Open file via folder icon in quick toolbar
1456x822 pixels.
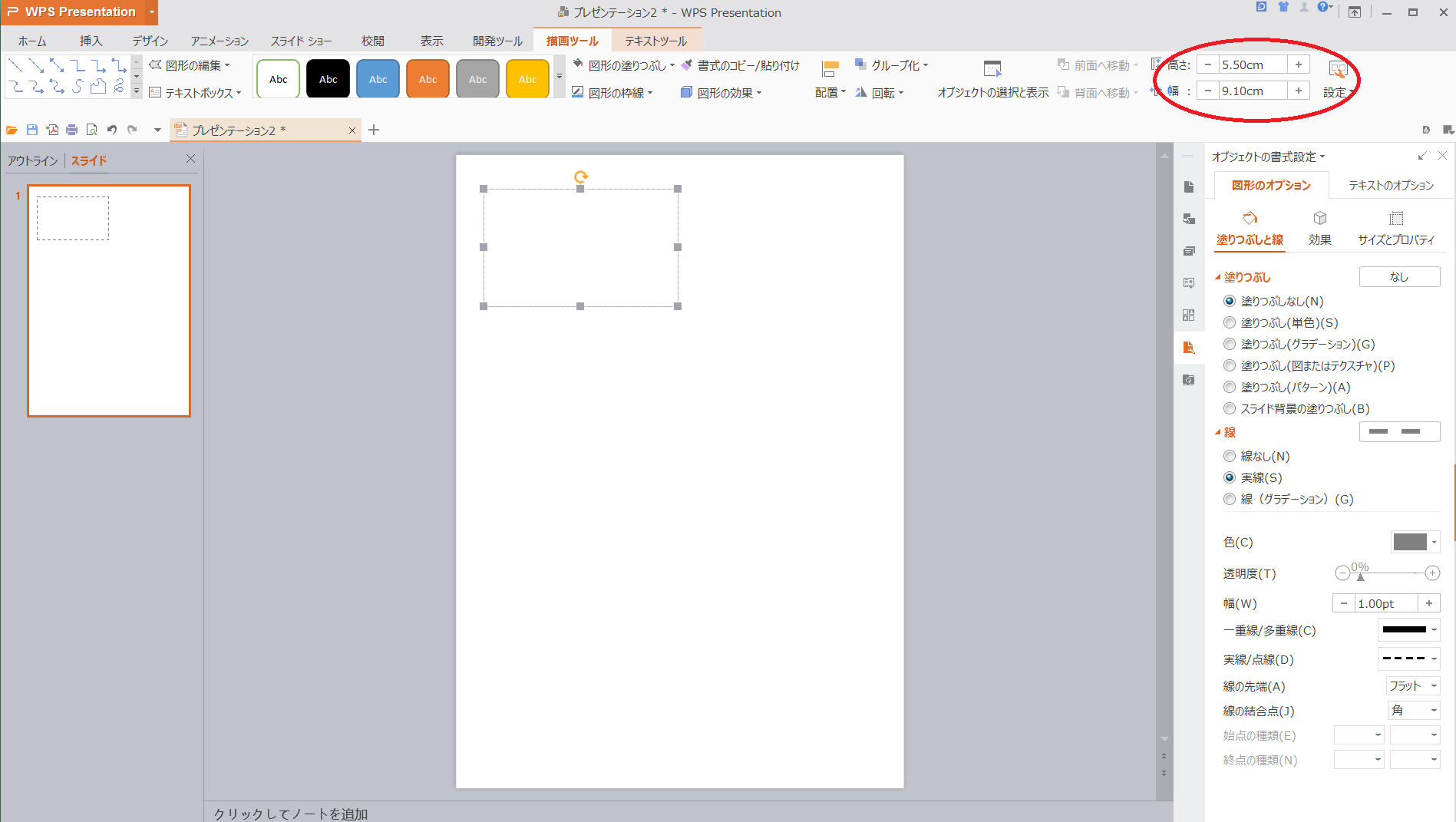tap(12, 130)
